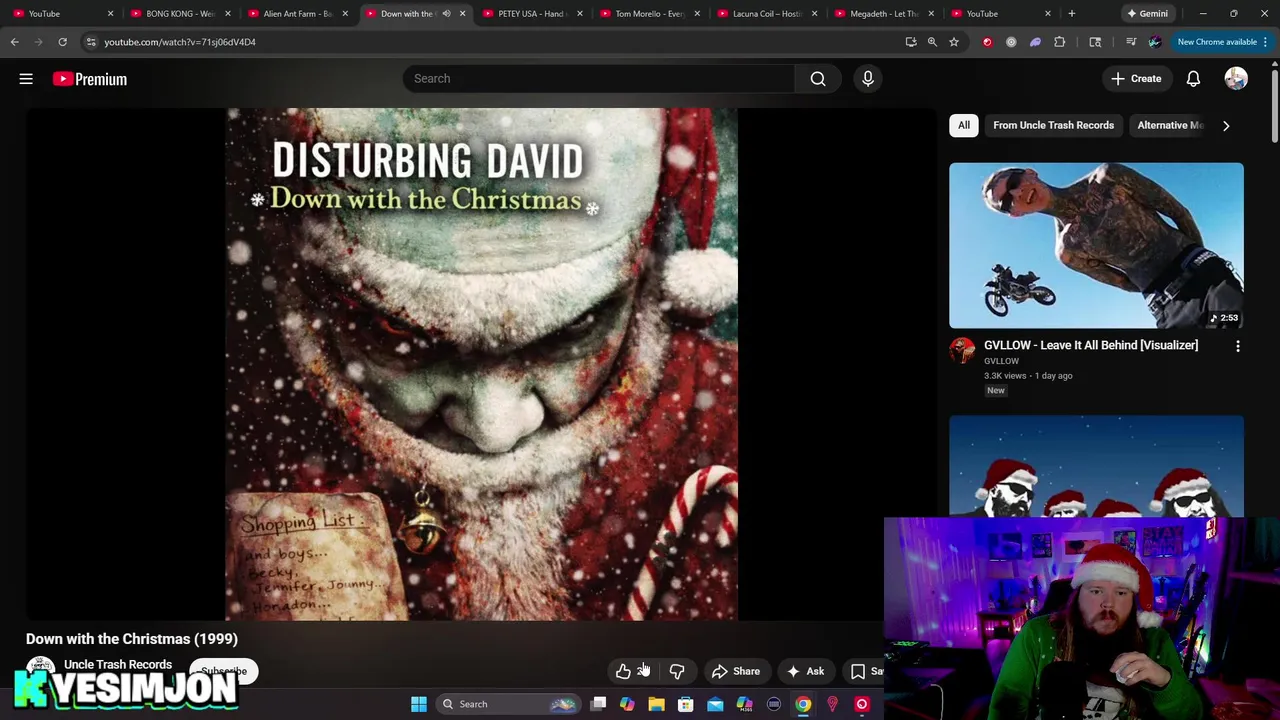
Task: Open Copilot from the taskbar
Action: tap(627, 704)
